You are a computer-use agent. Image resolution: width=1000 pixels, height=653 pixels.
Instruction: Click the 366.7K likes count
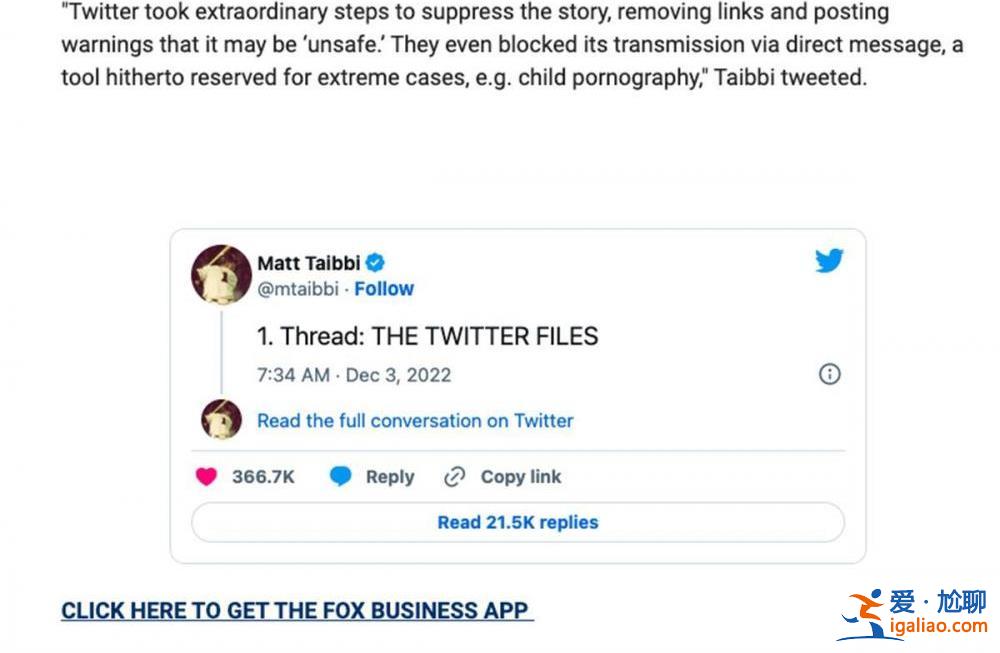[x=263, y=477]
